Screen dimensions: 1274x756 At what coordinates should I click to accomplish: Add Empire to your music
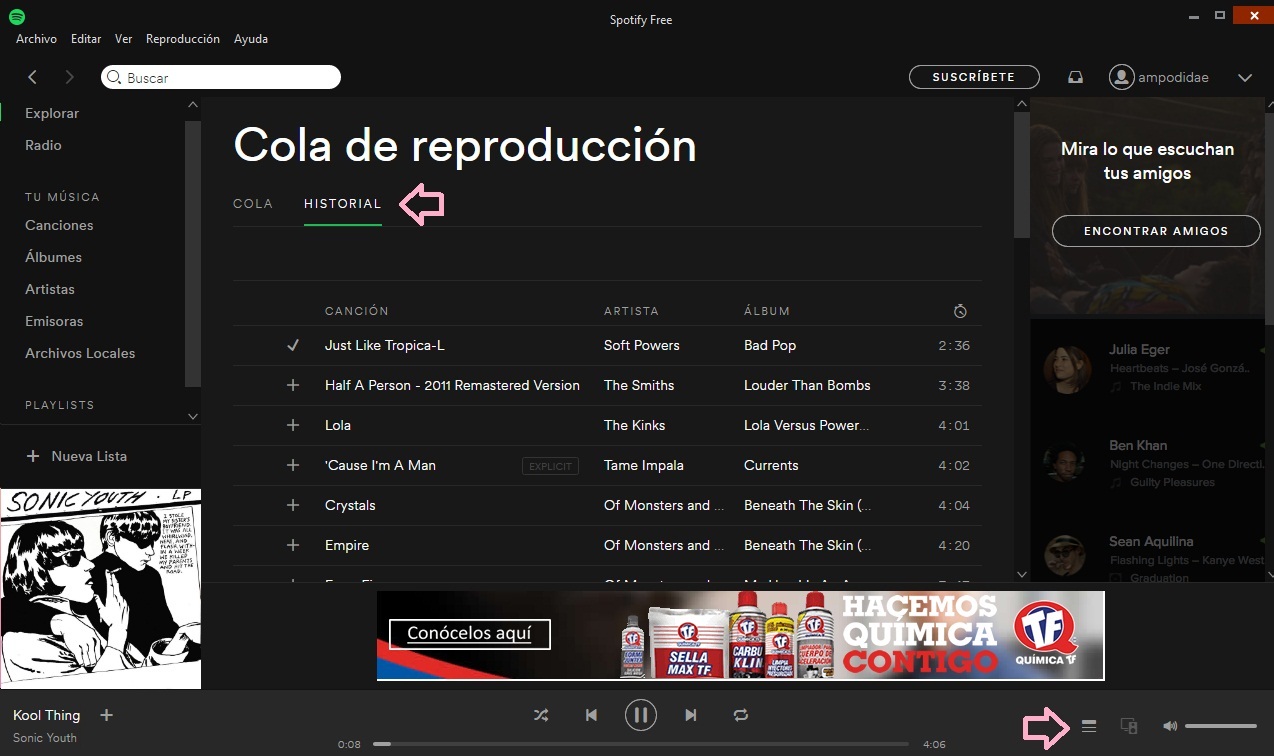coord(293,545)
